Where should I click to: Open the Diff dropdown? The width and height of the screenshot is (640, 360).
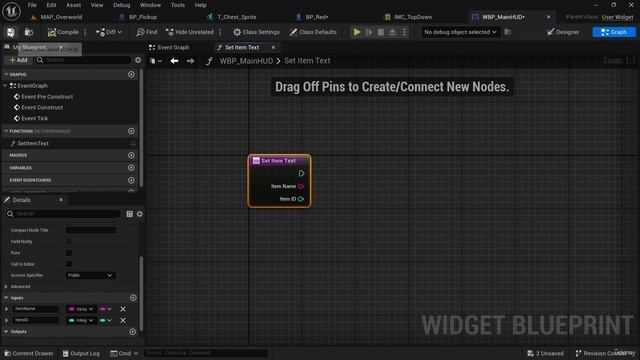(109, 32)
